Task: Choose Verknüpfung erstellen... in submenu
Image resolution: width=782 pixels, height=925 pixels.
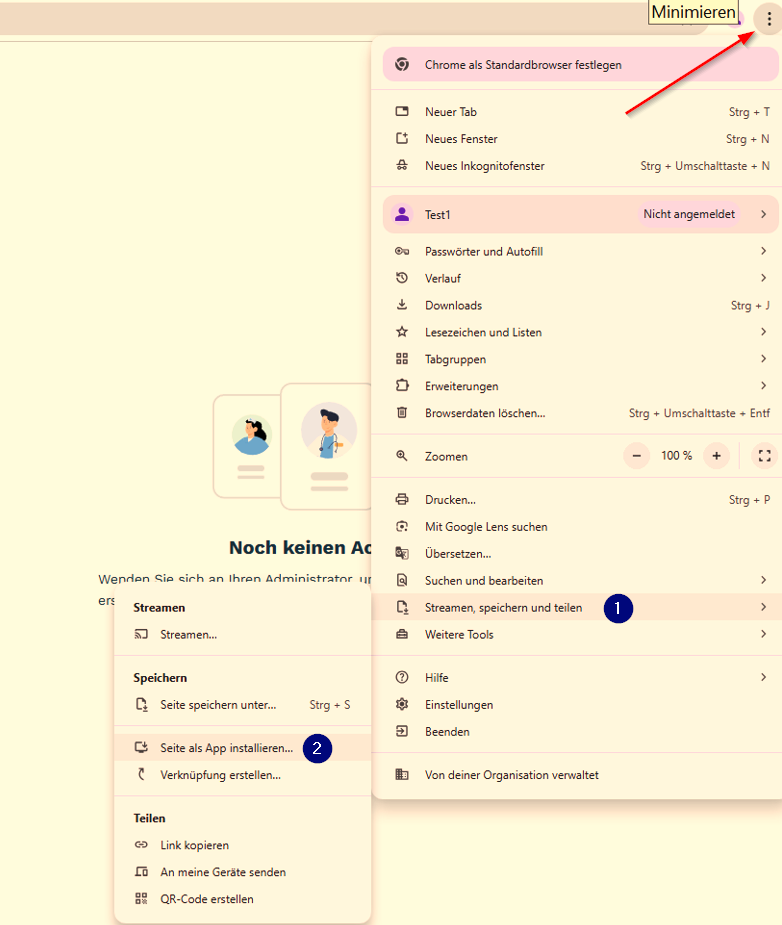Action: [x=242, y=775]
